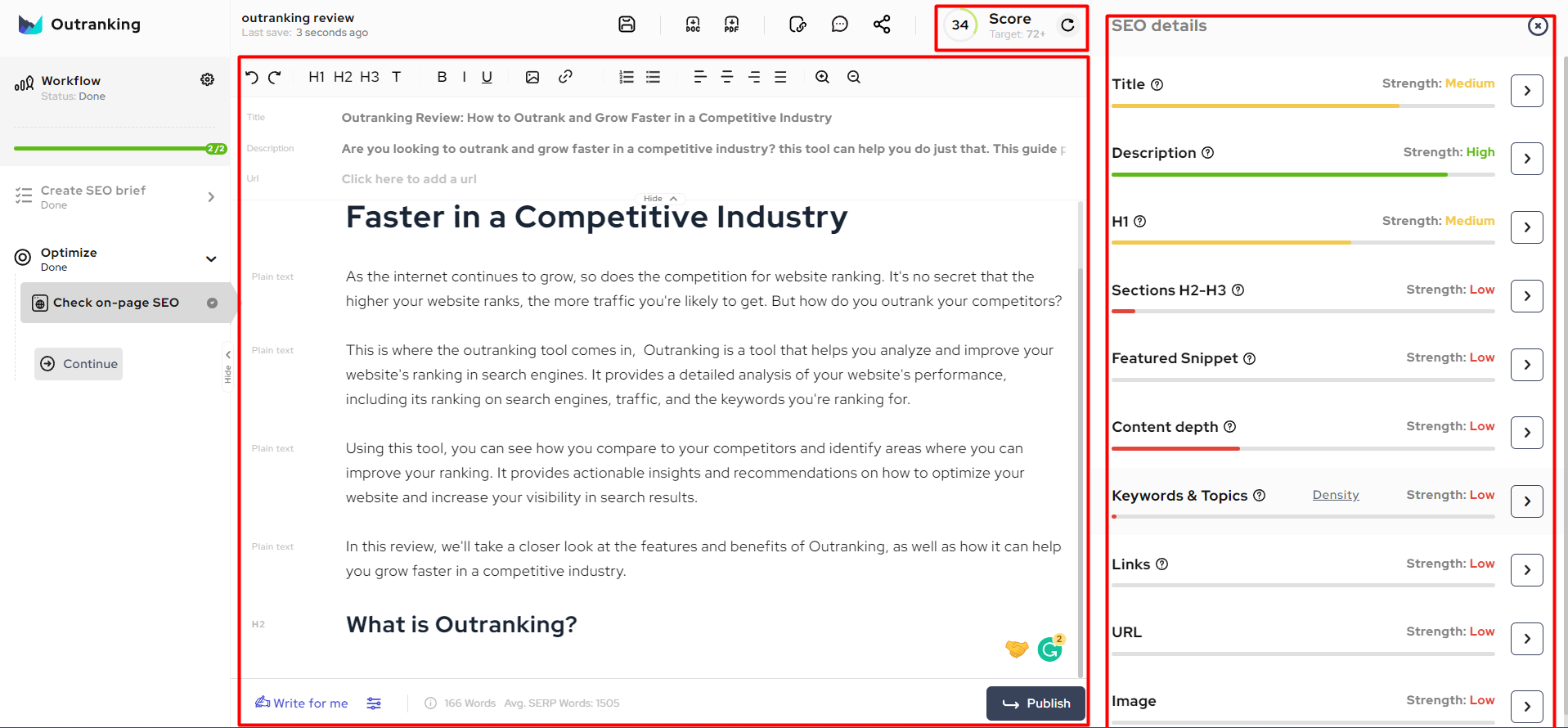1568x728 pixels.
Task: Edit the meta Description field
Action: coord(703,149)
